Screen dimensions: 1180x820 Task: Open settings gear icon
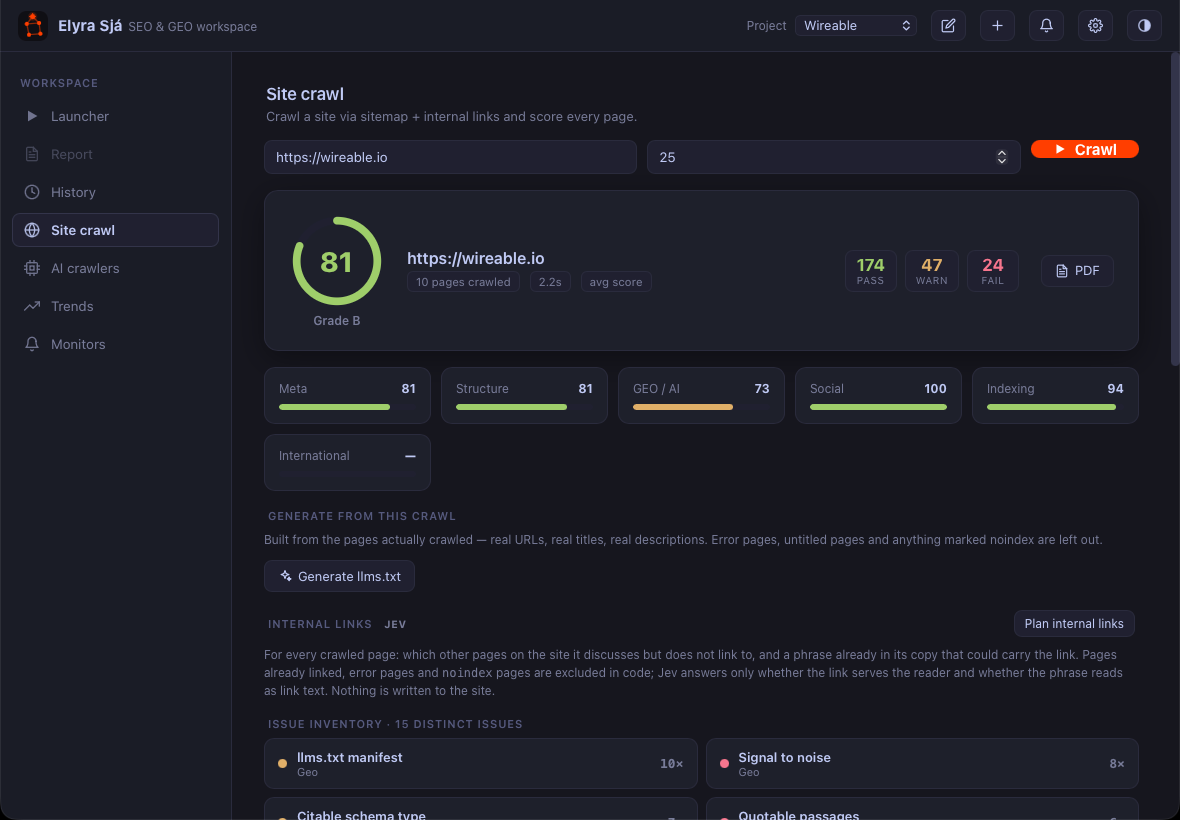tap(1095, 26)
